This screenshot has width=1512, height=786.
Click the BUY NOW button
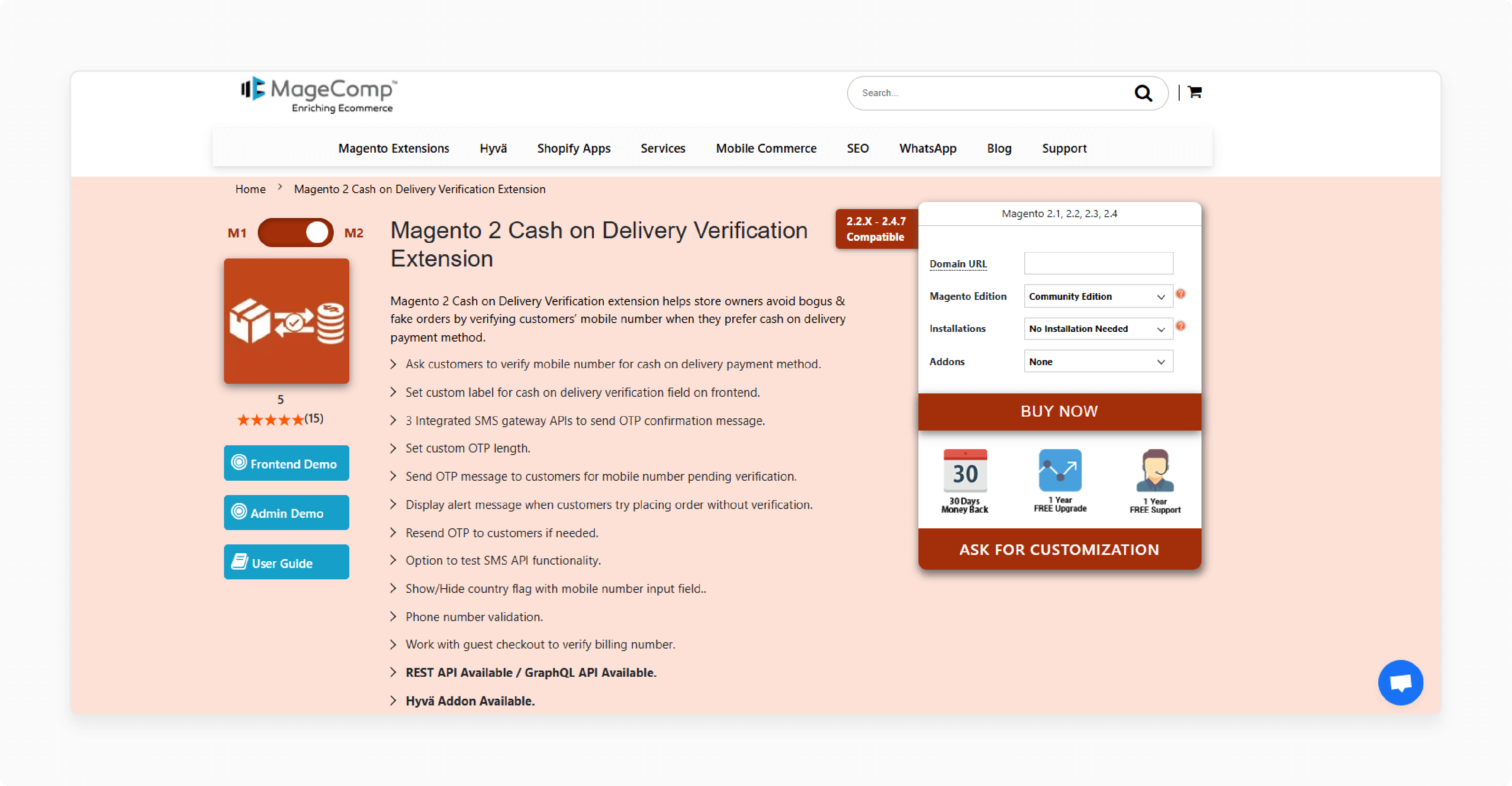[1059, 411]
